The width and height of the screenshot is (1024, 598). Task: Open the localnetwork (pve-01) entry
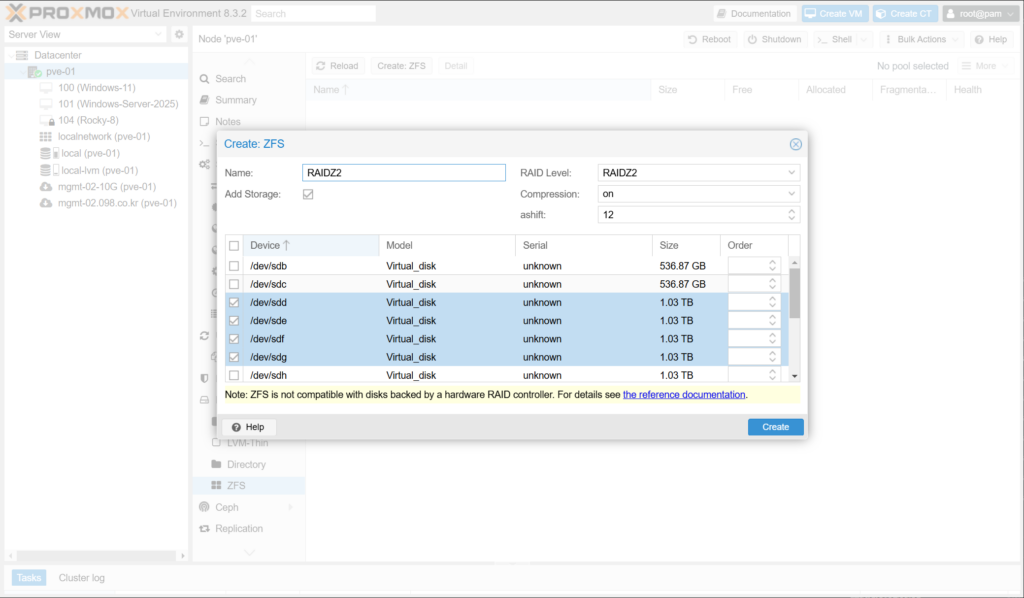[x=104, y=137]
